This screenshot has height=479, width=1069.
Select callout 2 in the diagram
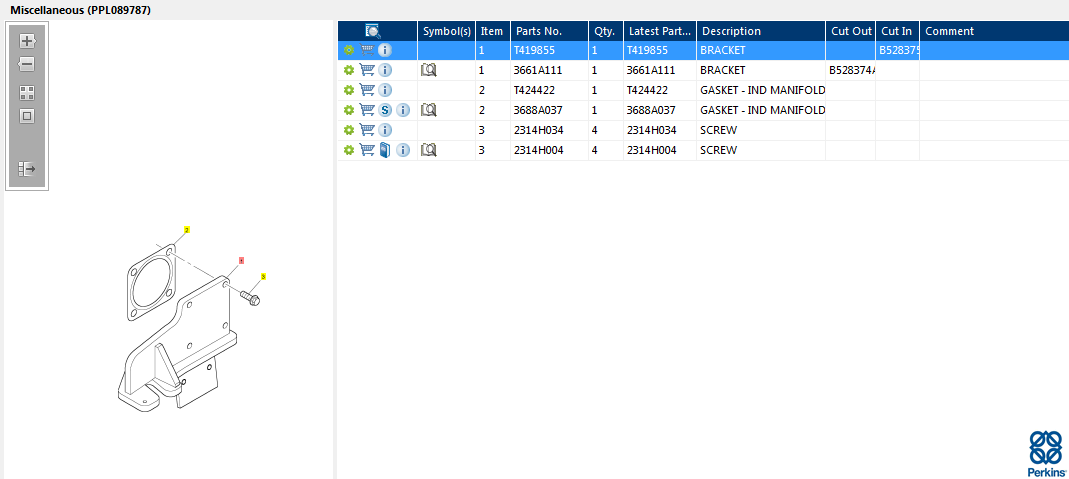[x=187, y=230]
